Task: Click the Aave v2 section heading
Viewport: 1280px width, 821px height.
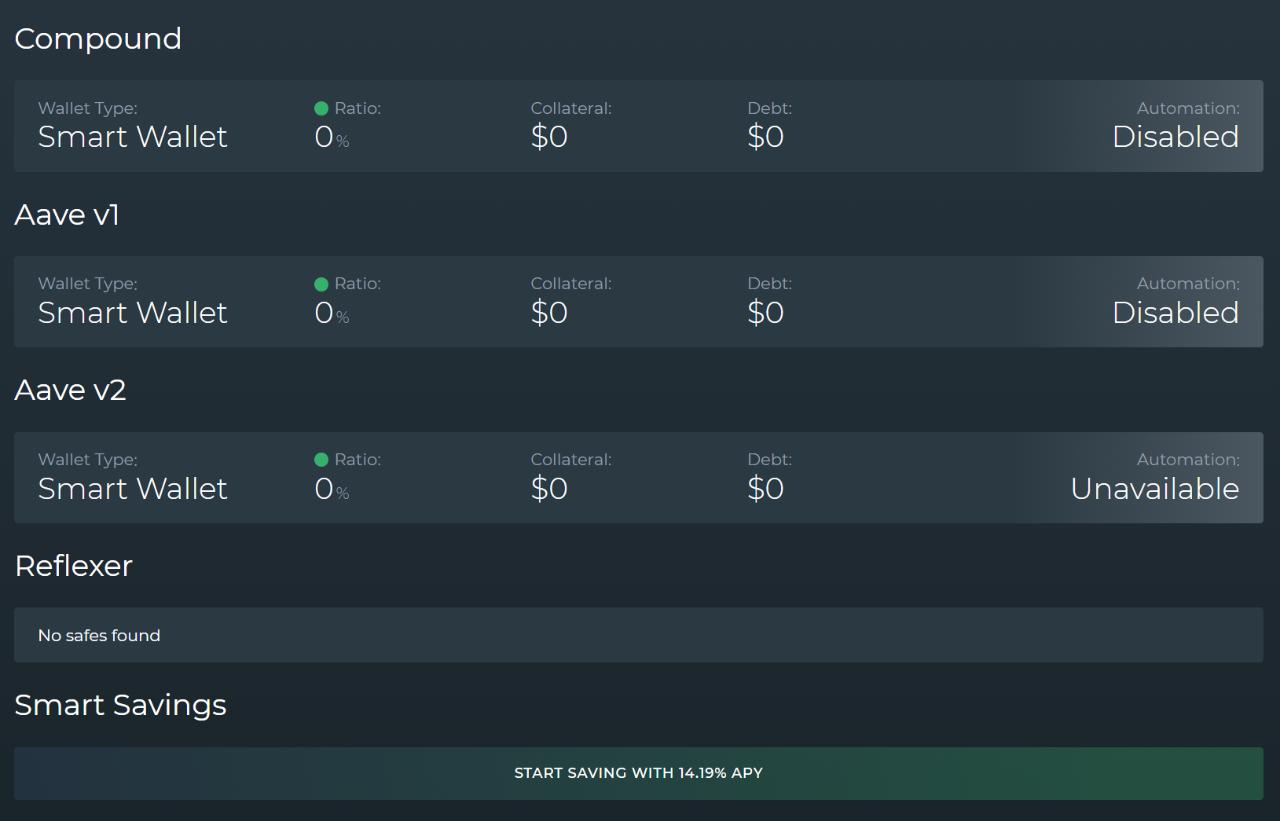Action: 70,390
